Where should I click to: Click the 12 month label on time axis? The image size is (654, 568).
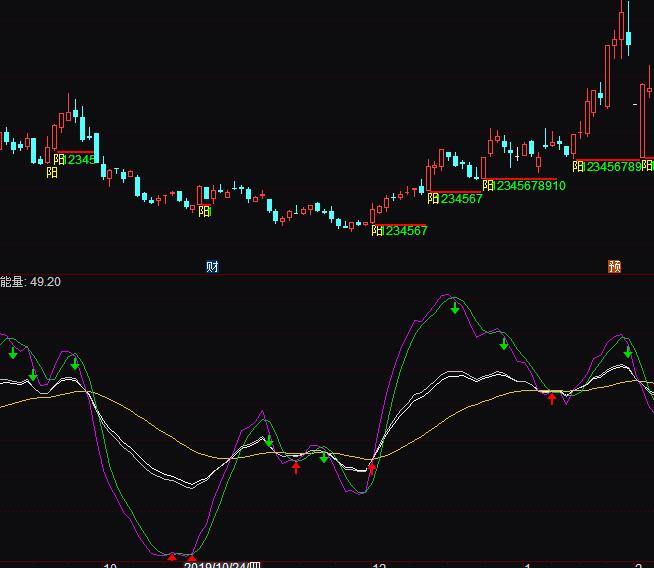[x=378, y=565]
